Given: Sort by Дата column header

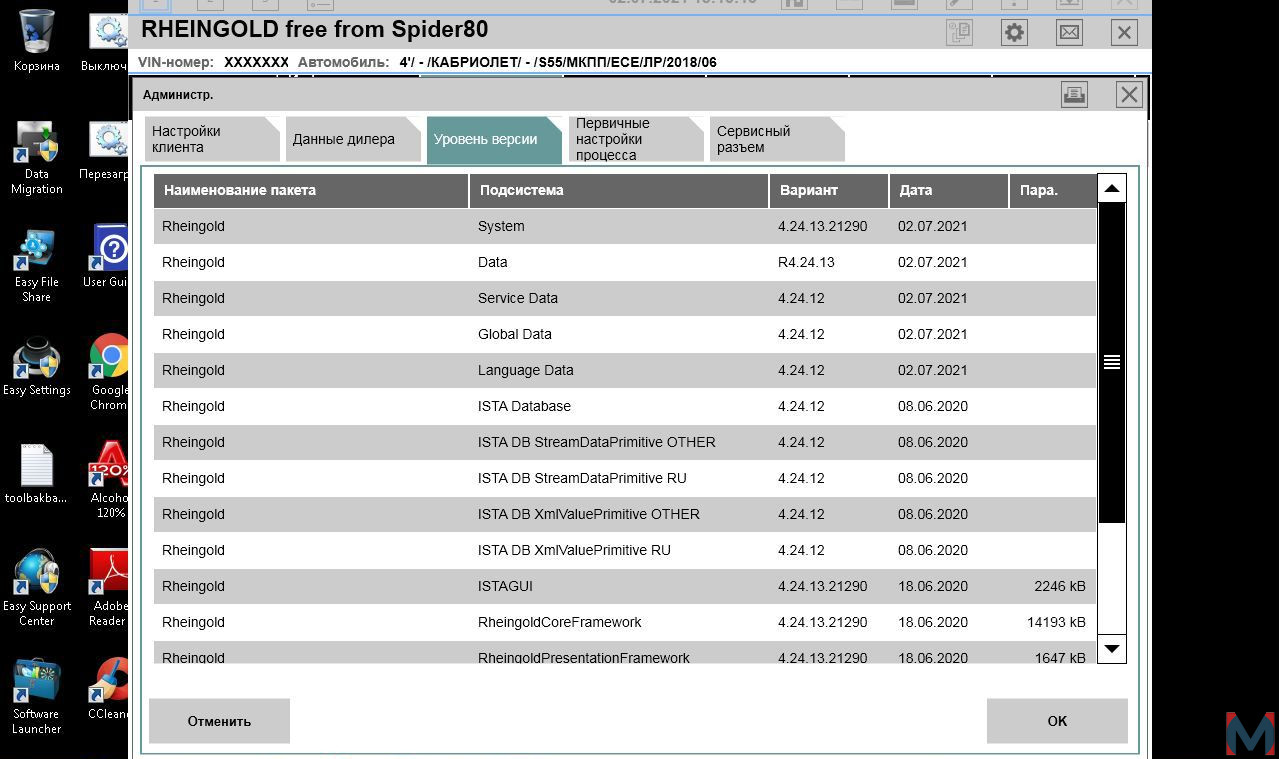Looking at the screenshot, I should (949, 190).
